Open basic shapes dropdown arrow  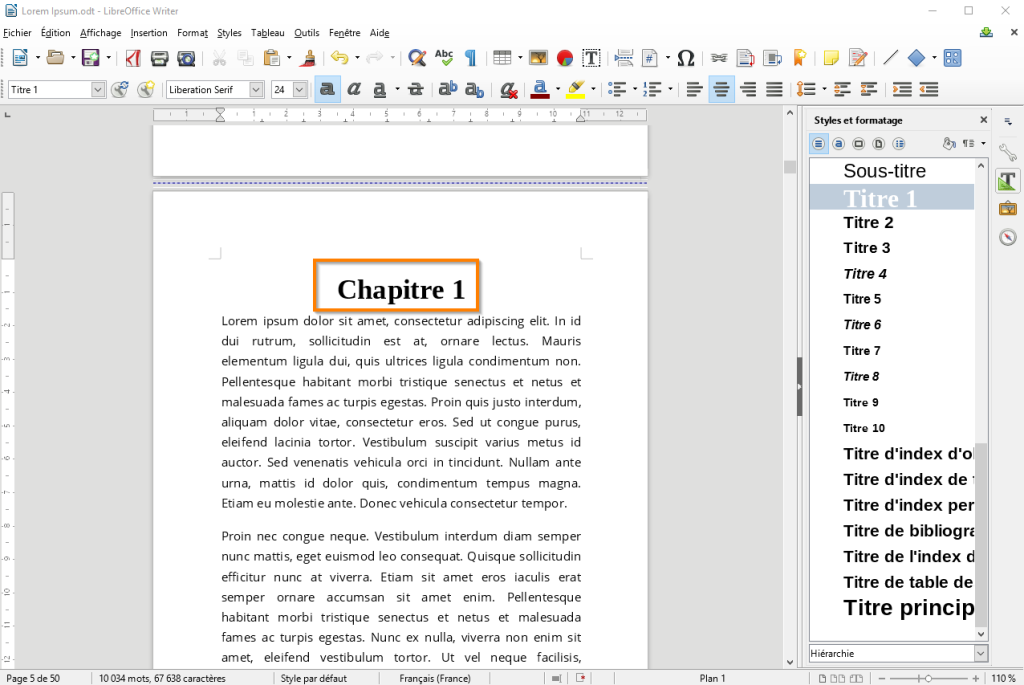tap(934, 58)
